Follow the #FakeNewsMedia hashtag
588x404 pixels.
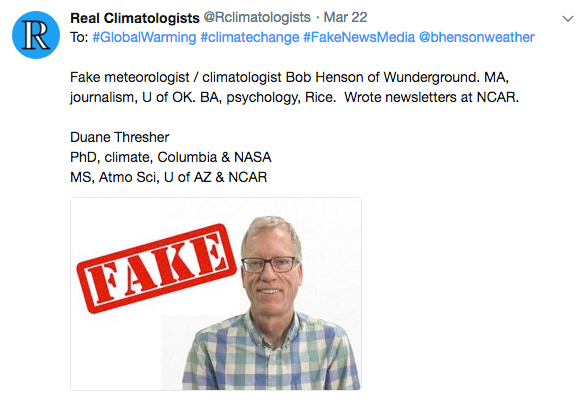359,38
